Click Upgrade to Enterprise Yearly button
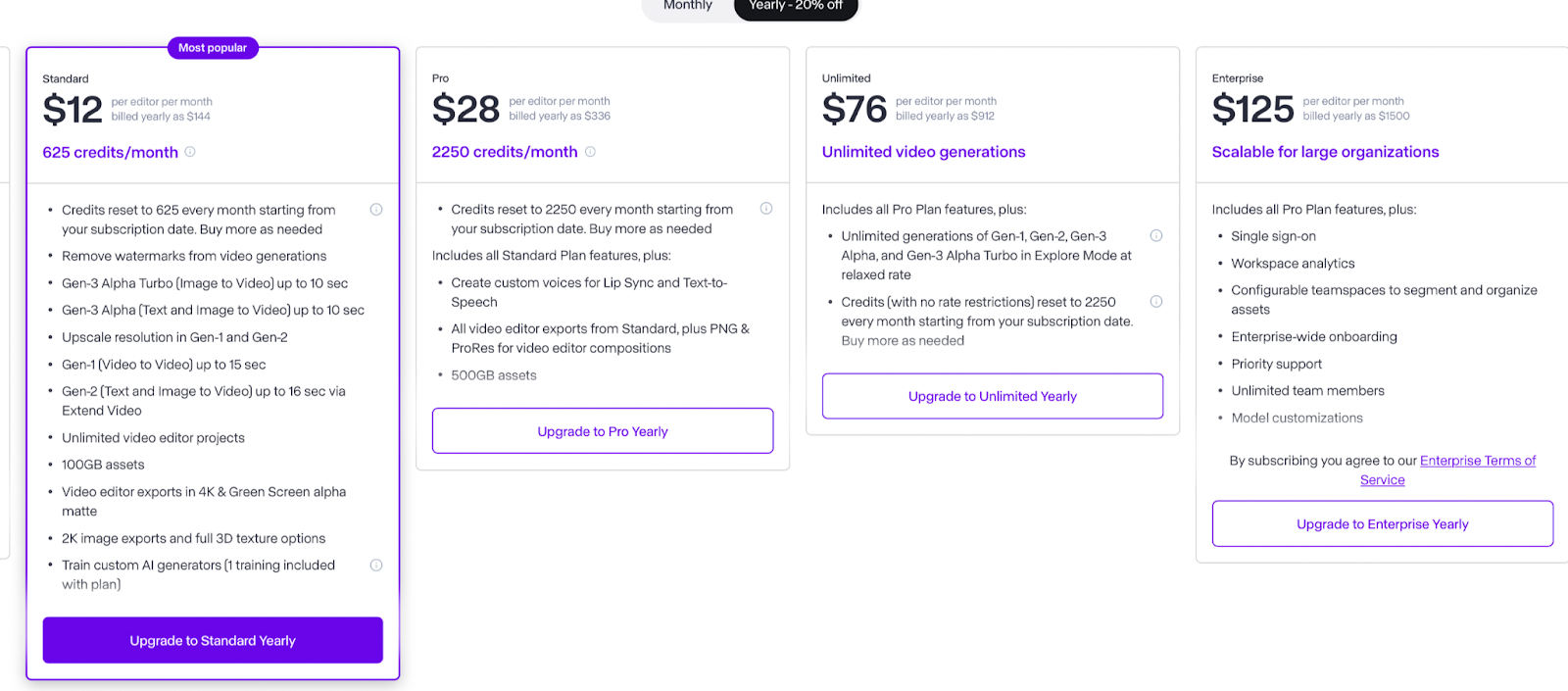The image size is (1568, 691). [1383, 524]
